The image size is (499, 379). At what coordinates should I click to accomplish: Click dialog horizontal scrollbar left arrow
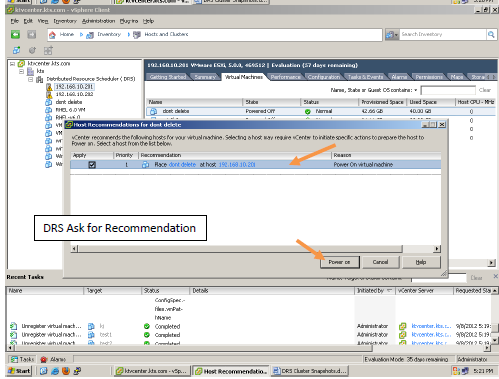75,249
